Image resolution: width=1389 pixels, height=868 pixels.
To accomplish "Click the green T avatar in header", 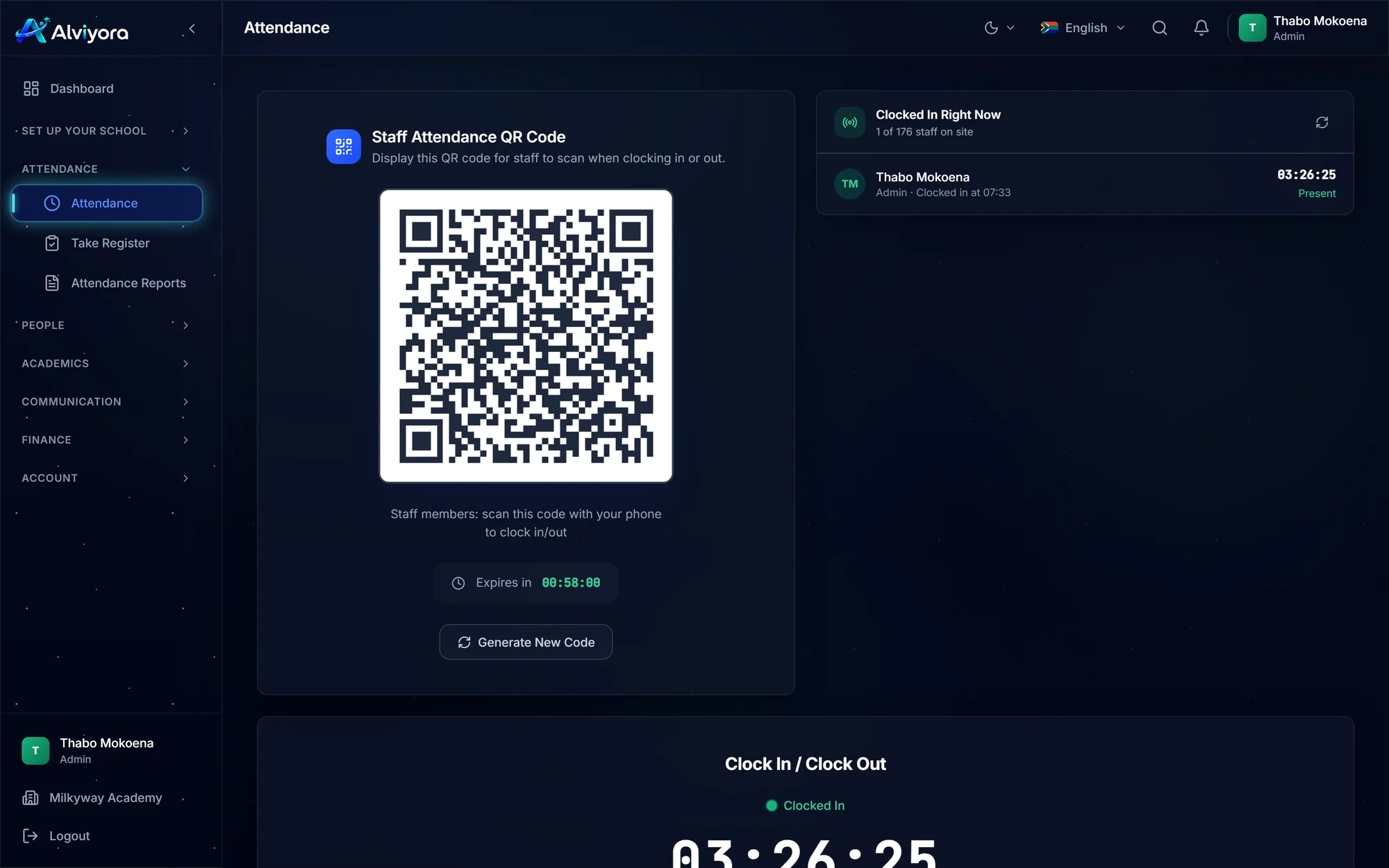I will [x=1252, y=28].
